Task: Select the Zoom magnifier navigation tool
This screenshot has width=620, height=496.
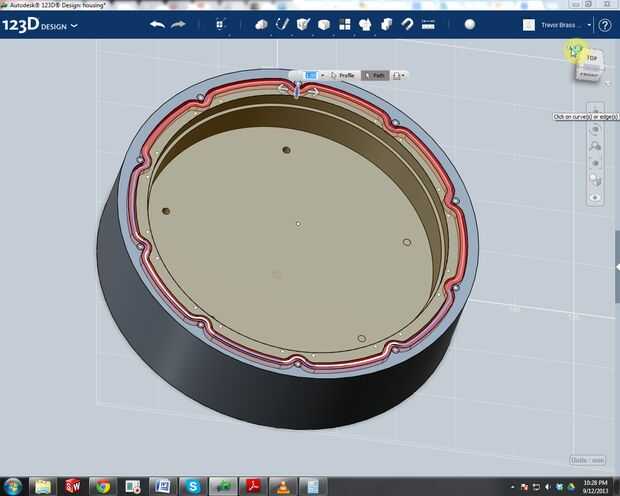Action: pos(595,146)
